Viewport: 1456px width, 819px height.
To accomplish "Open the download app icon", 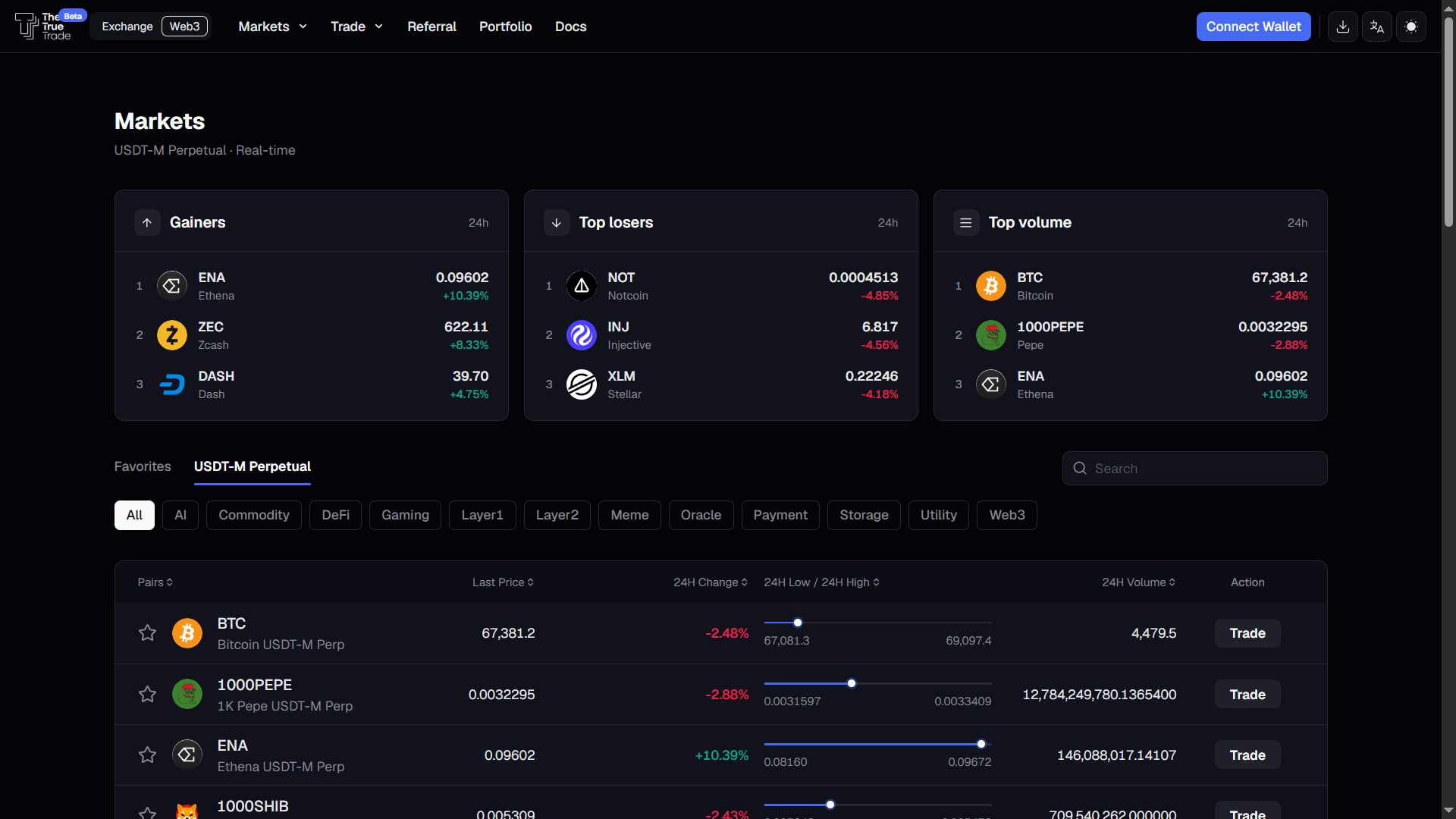I will (x=1342, y=27).
